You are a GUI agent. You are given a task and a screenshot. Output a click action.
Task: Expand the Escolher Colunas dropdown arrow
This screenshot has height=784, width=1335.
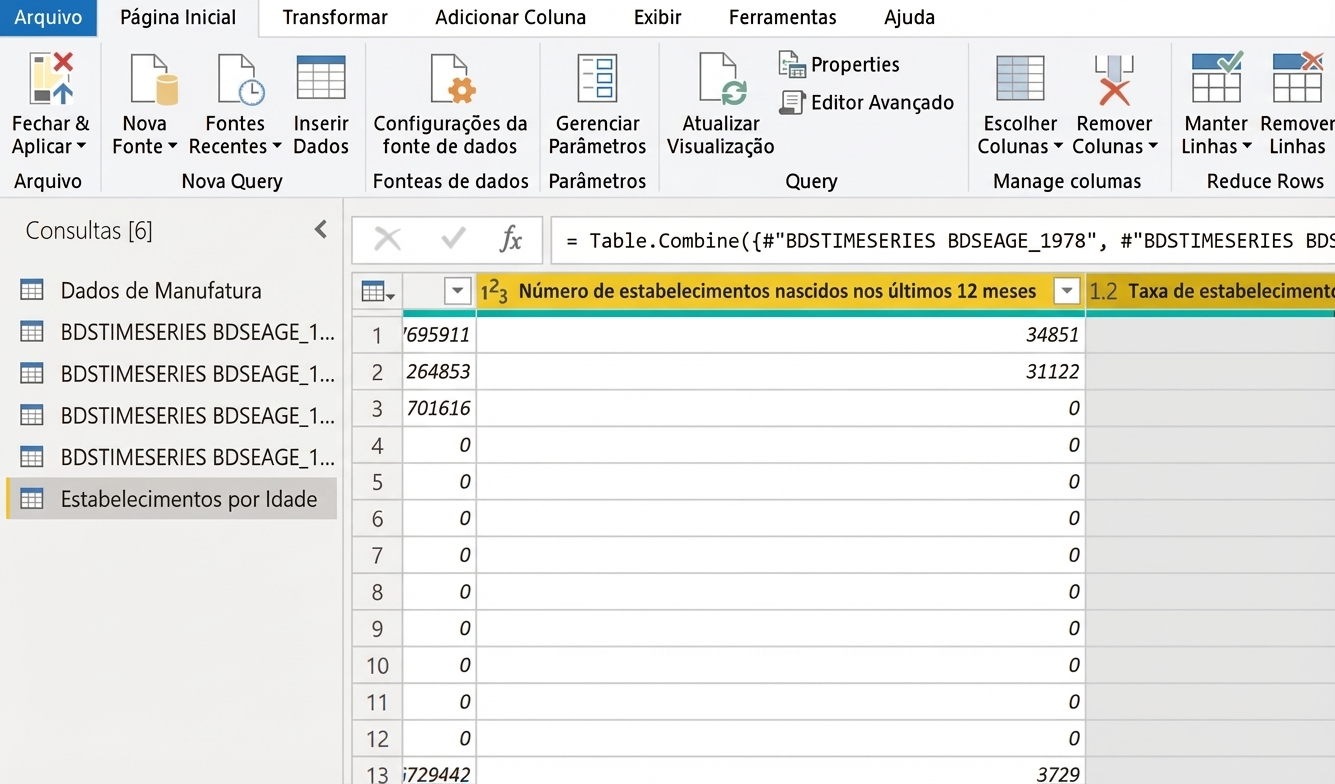pyautogui.click(x=1057, y=147)
